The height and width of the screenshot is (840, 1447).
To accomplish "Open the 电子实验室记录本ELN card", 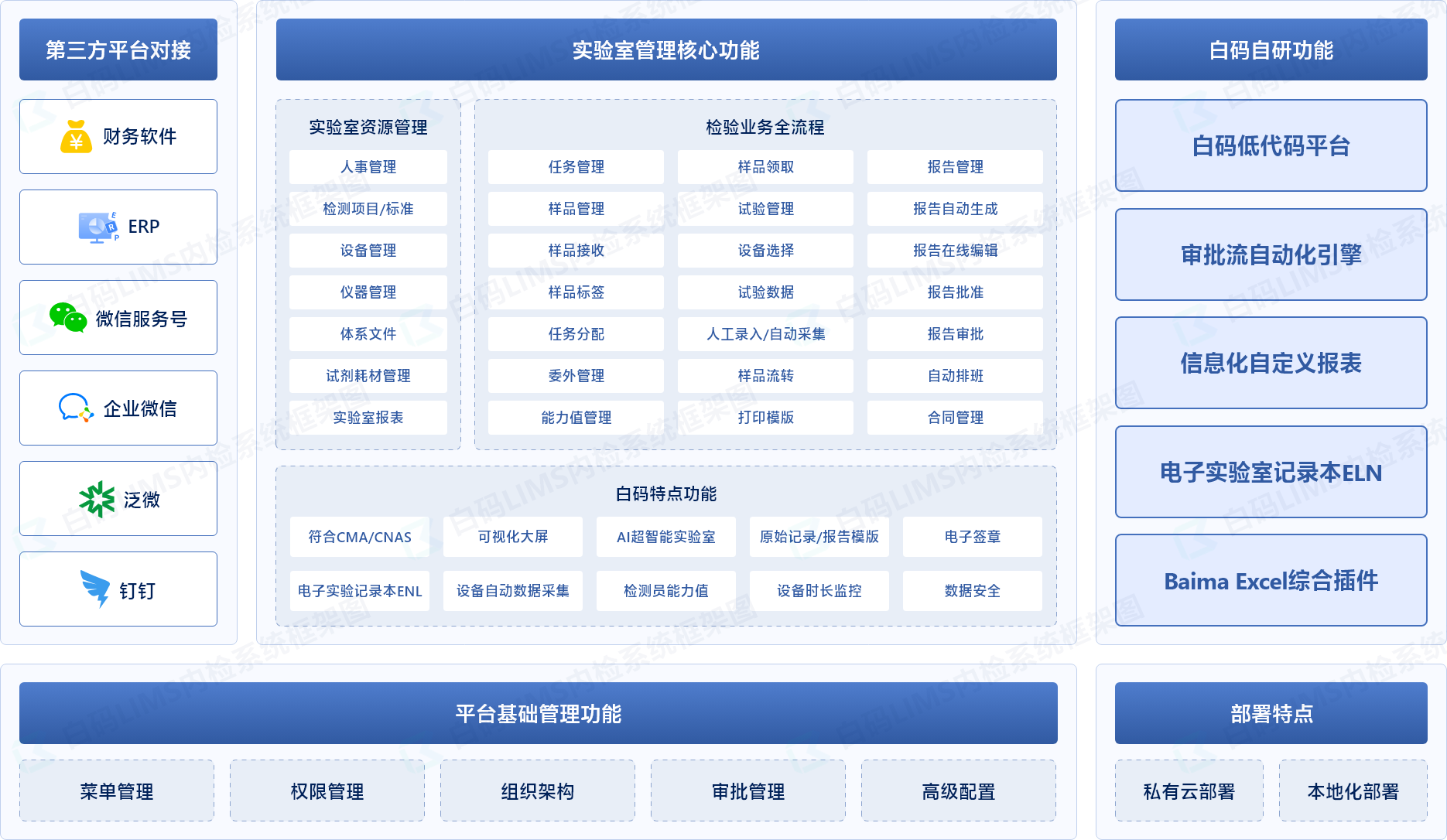I will 1271,472.
